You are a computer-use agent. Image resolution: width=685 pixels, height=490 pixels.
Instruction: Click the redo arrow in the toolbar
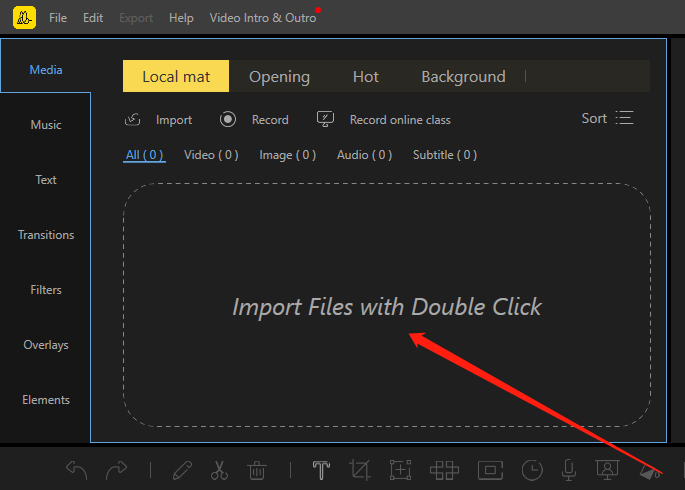tap(117, 470)
